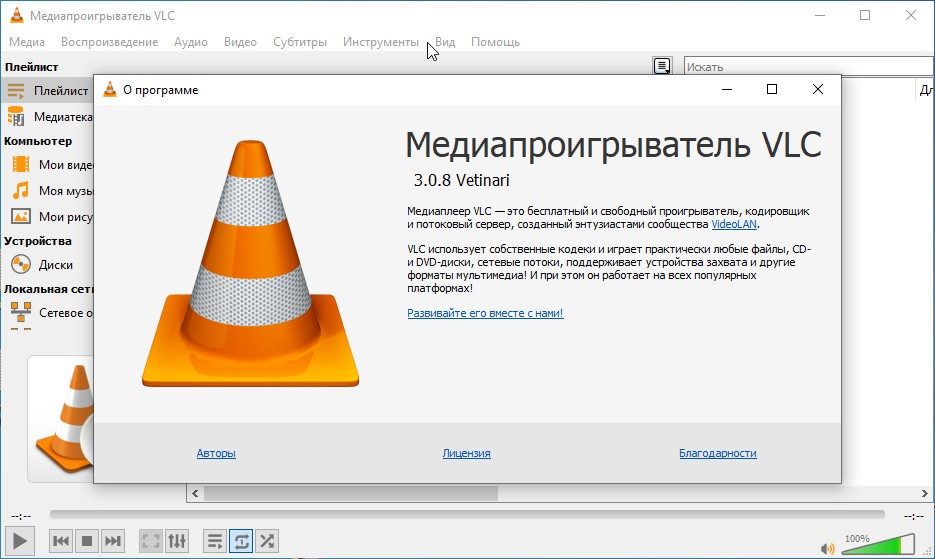This screenshot has width=935, height=559.
Task: Click the Устройства section header
Action: point(38,241)
